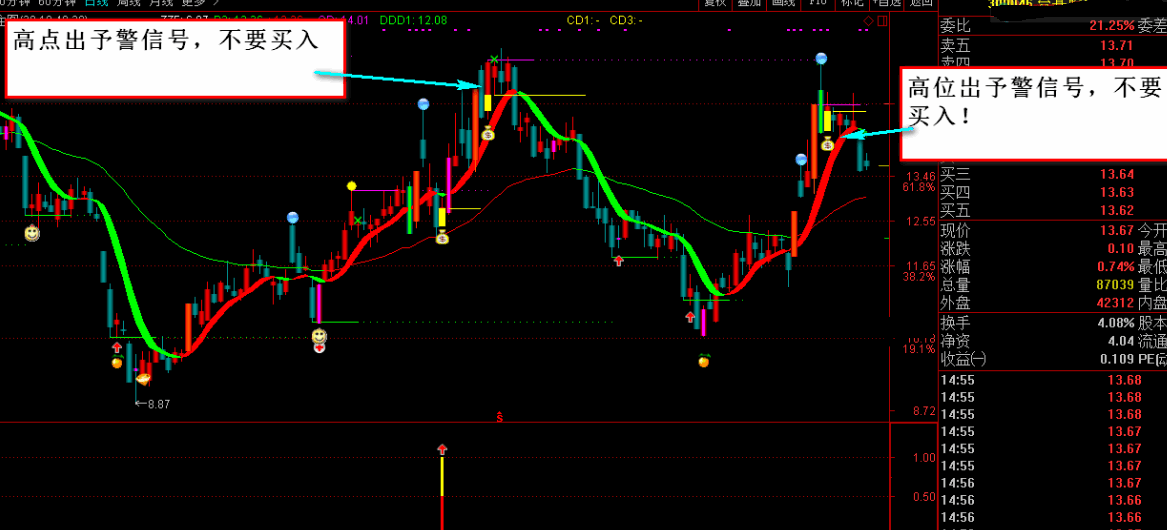
Task: Click the 复权 price adjustment button
Action: click(x=715, y=4)
